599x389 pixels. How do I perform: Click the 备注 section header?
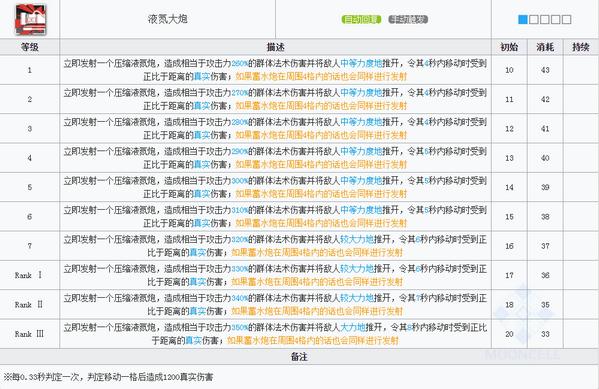pyautogui.click(x=299, y=357)
